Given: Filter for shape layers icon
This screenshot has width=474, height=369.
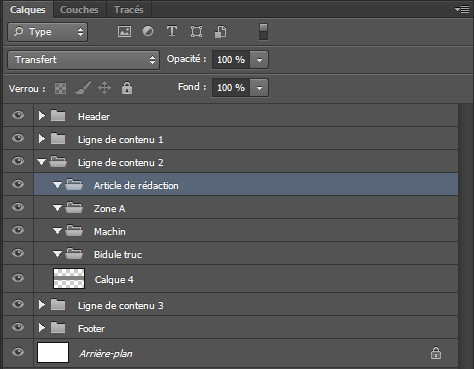Looking at the screenshot, I should 196,32.
